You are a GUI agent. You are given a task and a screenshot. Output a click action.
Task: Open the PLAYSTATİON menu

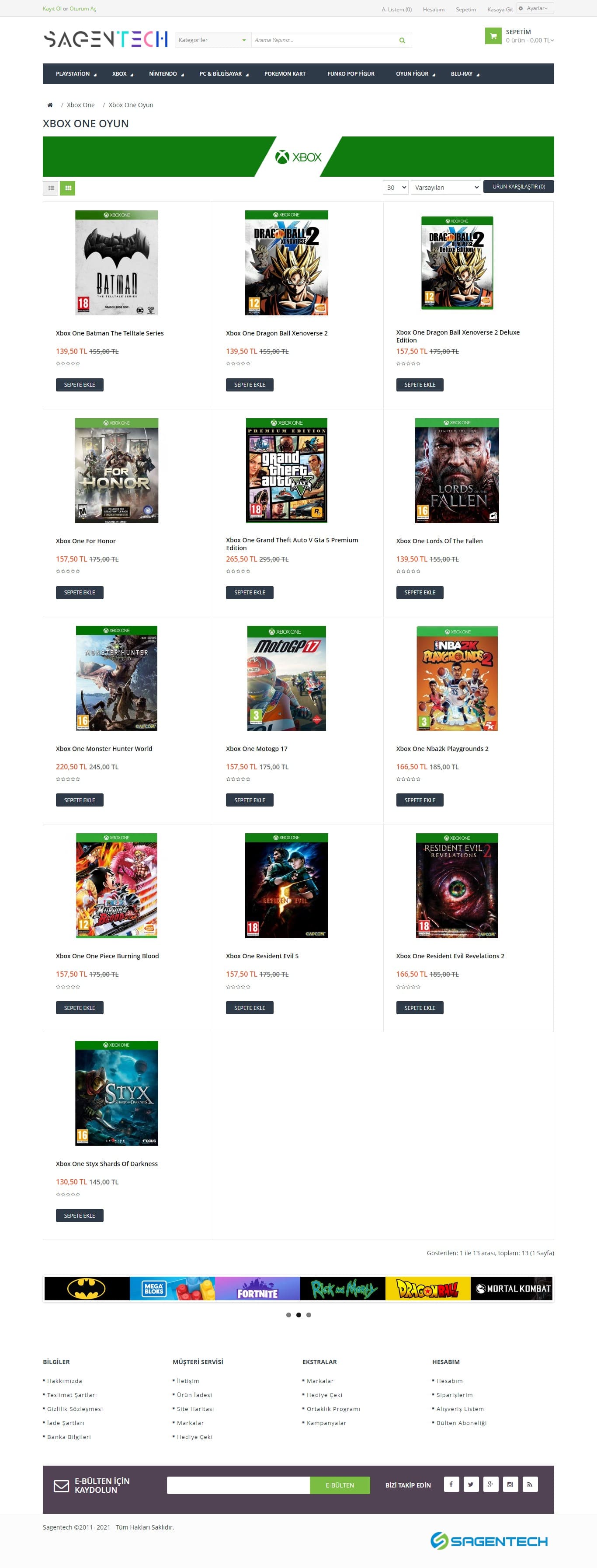click(76, 73)
